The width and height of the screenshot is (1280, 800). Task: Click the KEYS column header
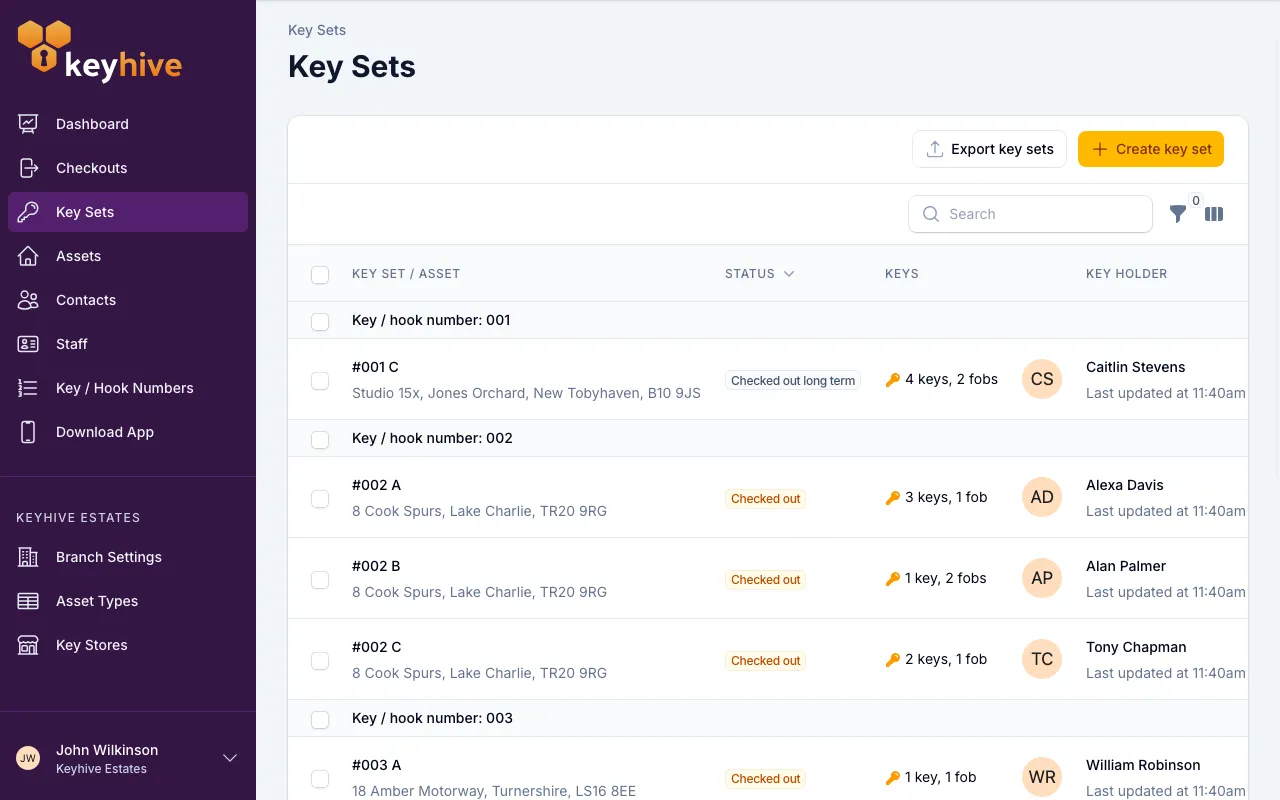point(902,274)
